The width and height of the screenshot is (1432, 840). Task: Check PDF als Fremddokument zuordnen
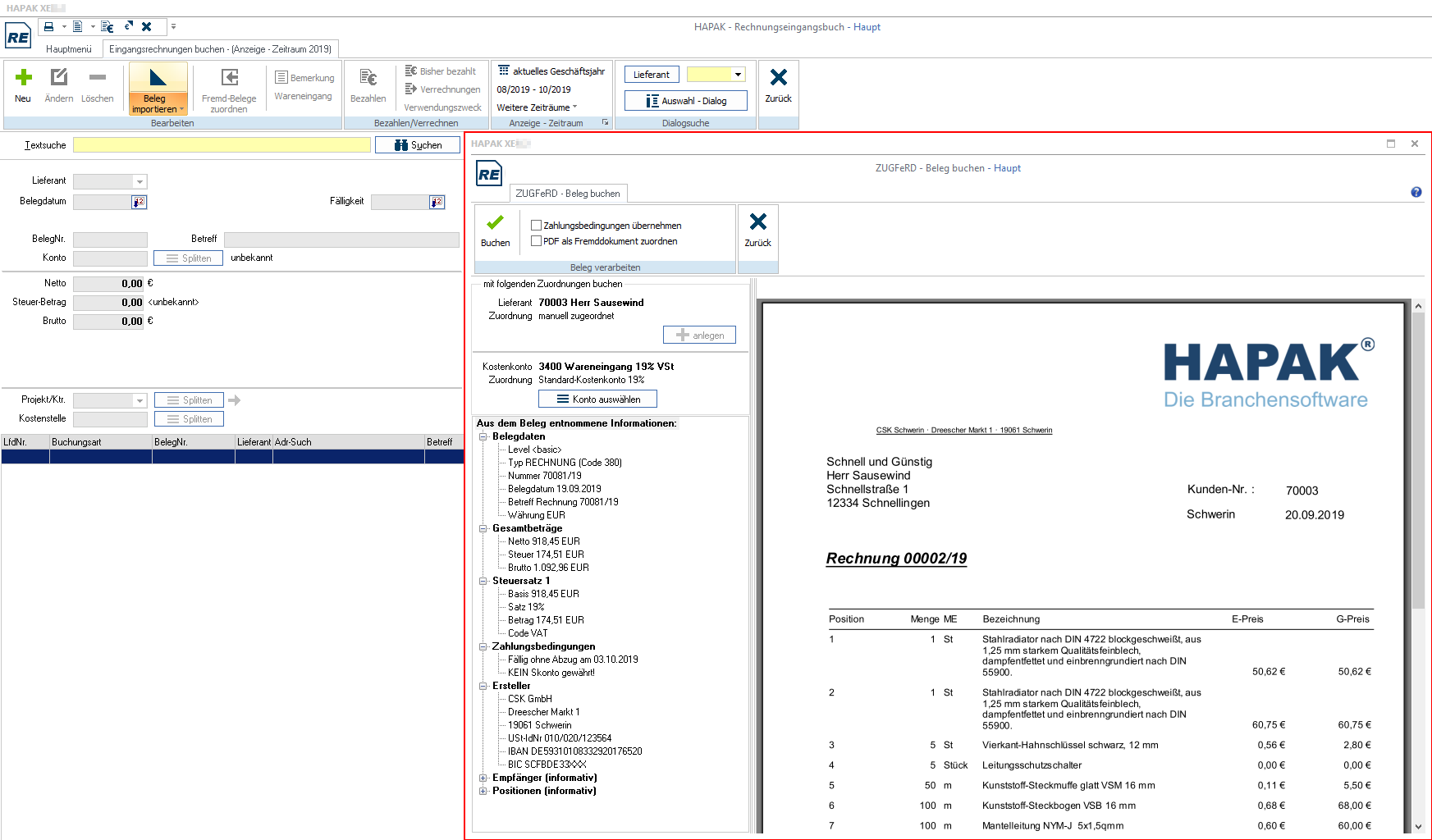tap(536, 241)
